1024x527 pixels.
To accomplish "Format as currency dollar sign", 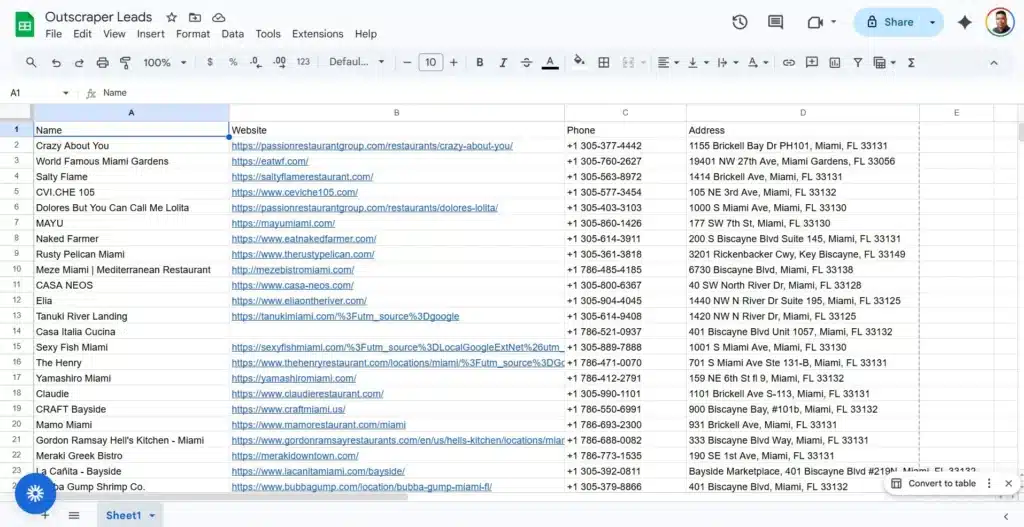I will 210,63.
